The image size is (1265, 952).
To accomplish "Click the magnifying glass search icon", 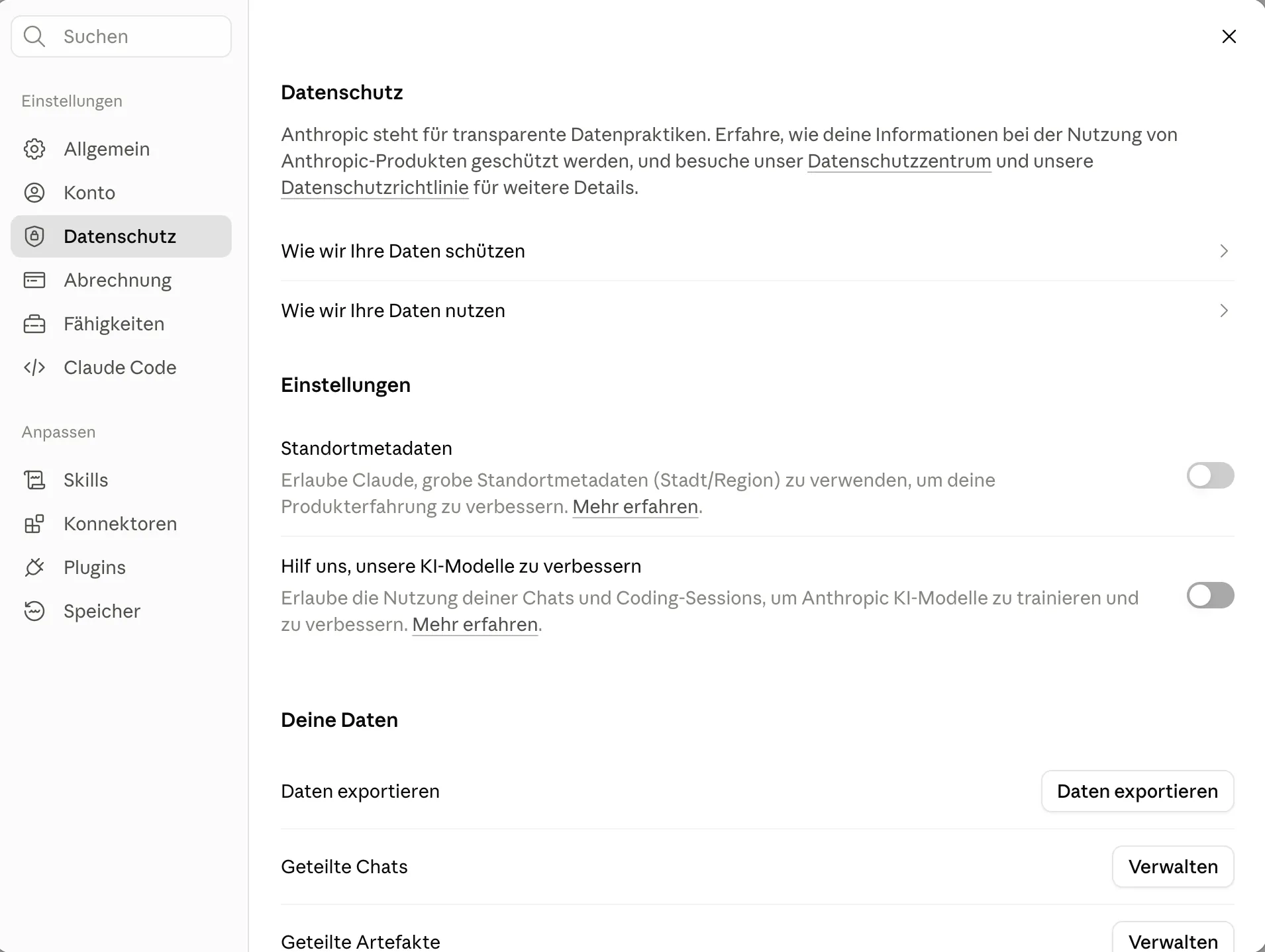I will (x=34, y=36).
